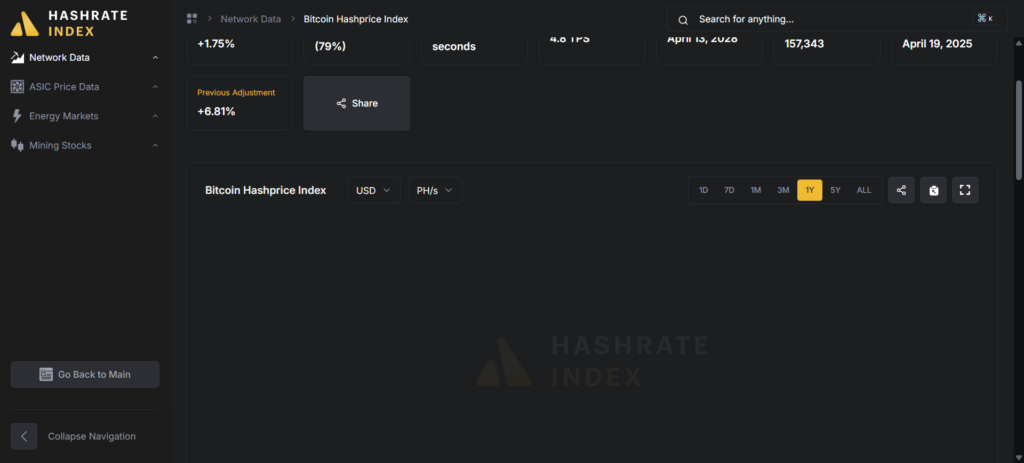Image resolution: width=1024 pixels, height=463 pixels.
Task: Click the chart share icon button
Action: click(x=901, y=190)
